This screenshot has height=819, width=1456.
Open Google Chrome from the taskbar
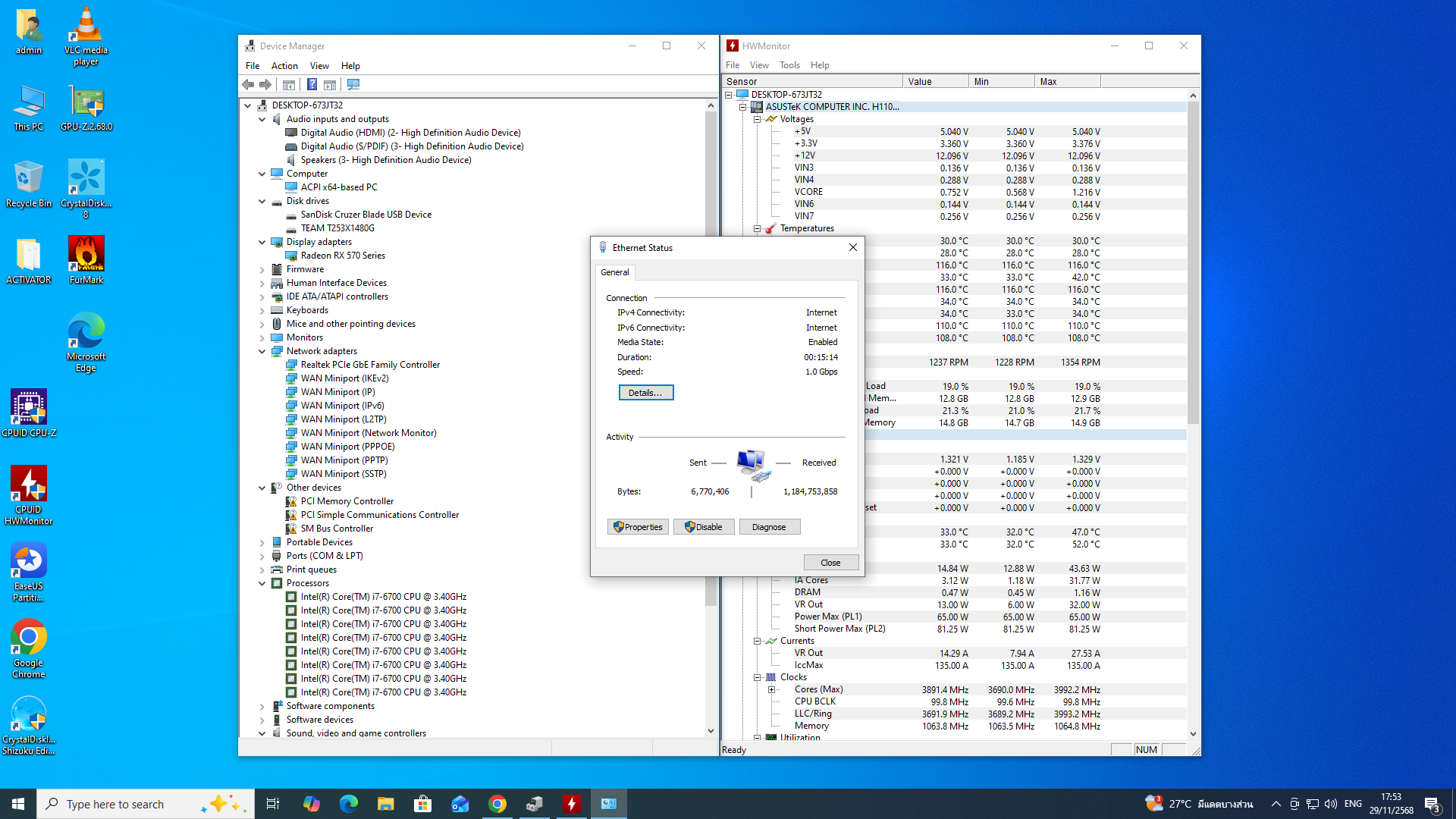[497, 804]
